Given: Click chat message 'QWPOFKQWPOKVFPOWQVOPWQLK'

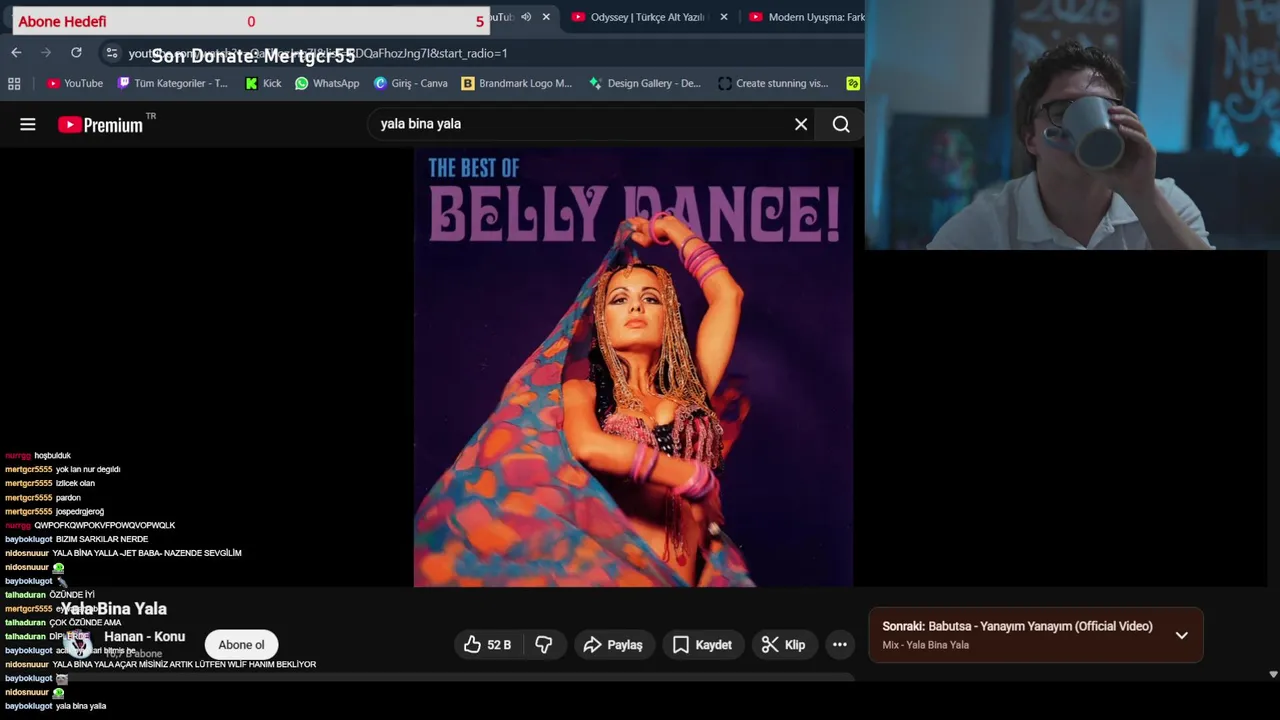Looking at the screenshot, I should (x=105, y=525).
